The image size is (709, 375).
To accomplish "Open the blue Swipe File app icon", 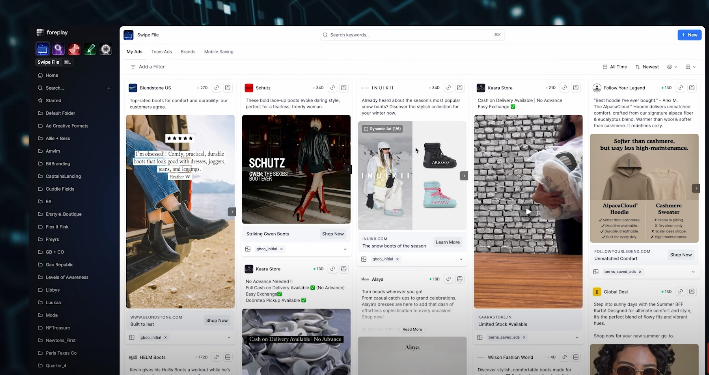I will tap(43, 49).
